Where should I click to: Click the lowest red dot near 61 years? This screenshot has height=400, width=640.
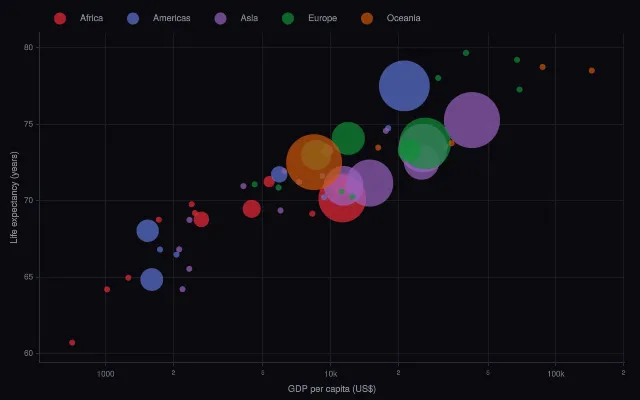click(x=72, y=342)
